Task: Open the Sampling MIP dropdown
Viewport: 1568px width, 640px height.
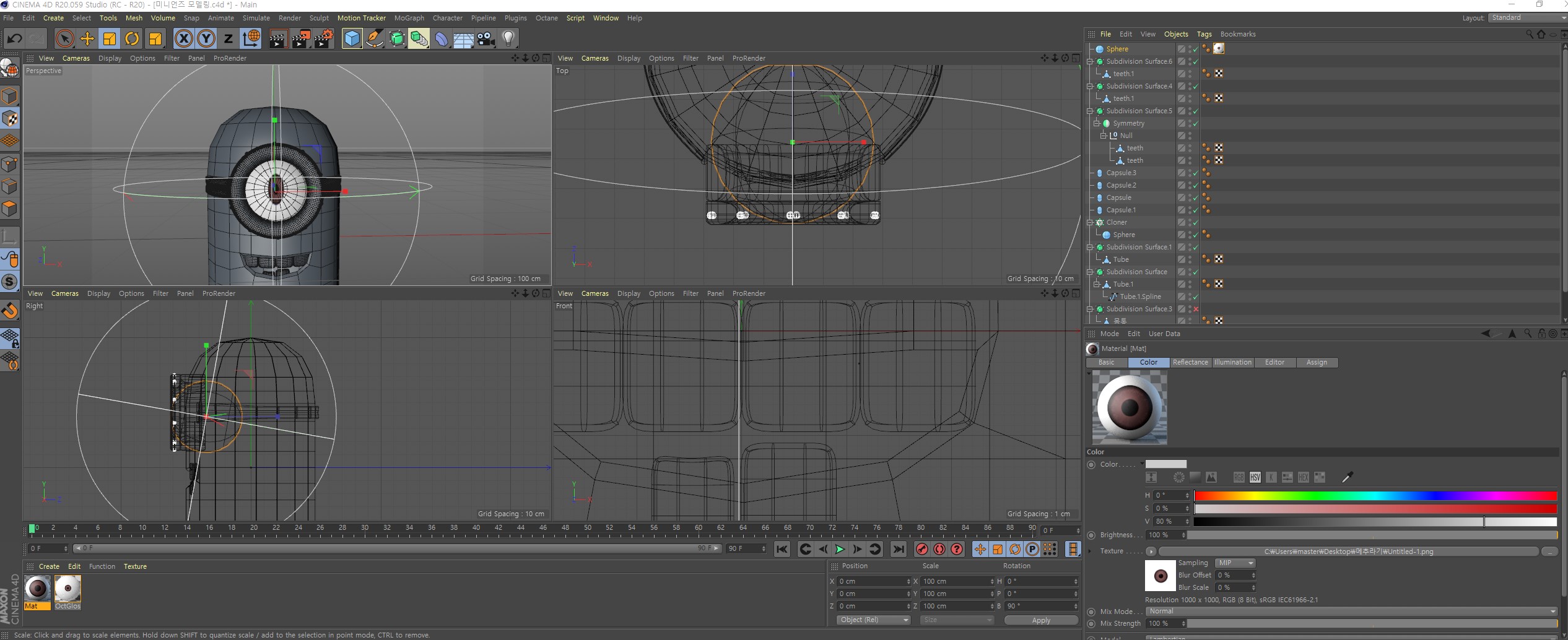Action: (x=1235, y=563)
